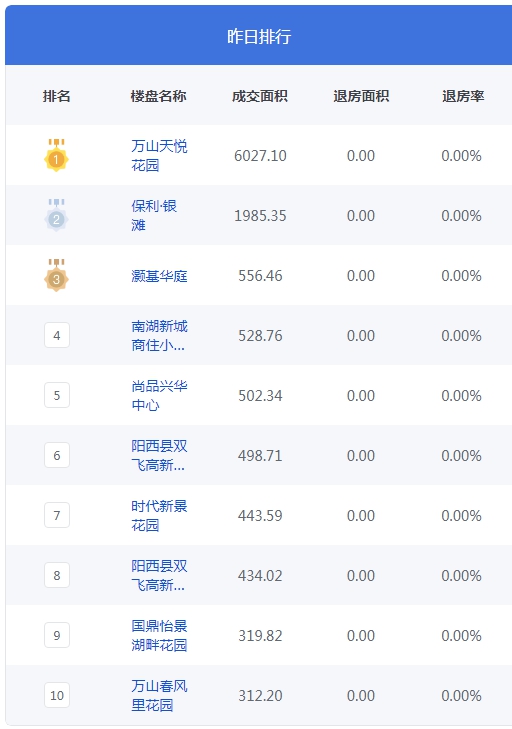Open the 万山春风里花园 property link

coord(159,695)
